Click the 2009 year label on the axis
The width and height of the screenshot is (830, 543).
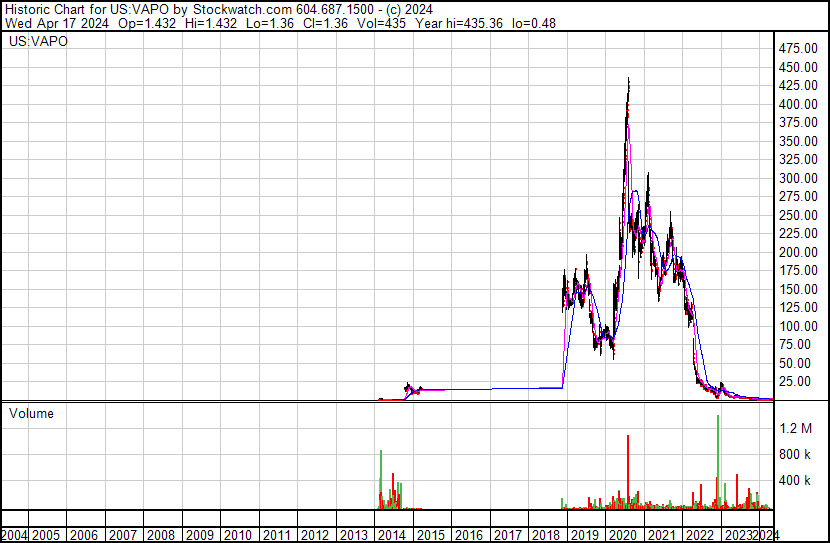[x=200, y=535]
